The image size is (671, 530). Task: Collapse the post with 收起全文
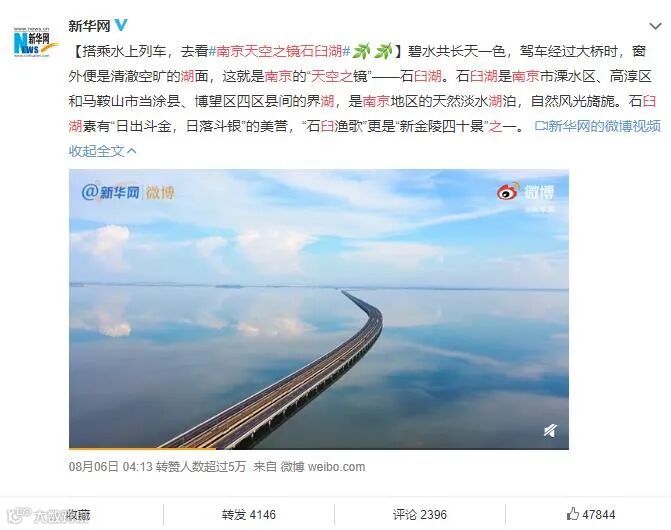(x=103, y=151)
